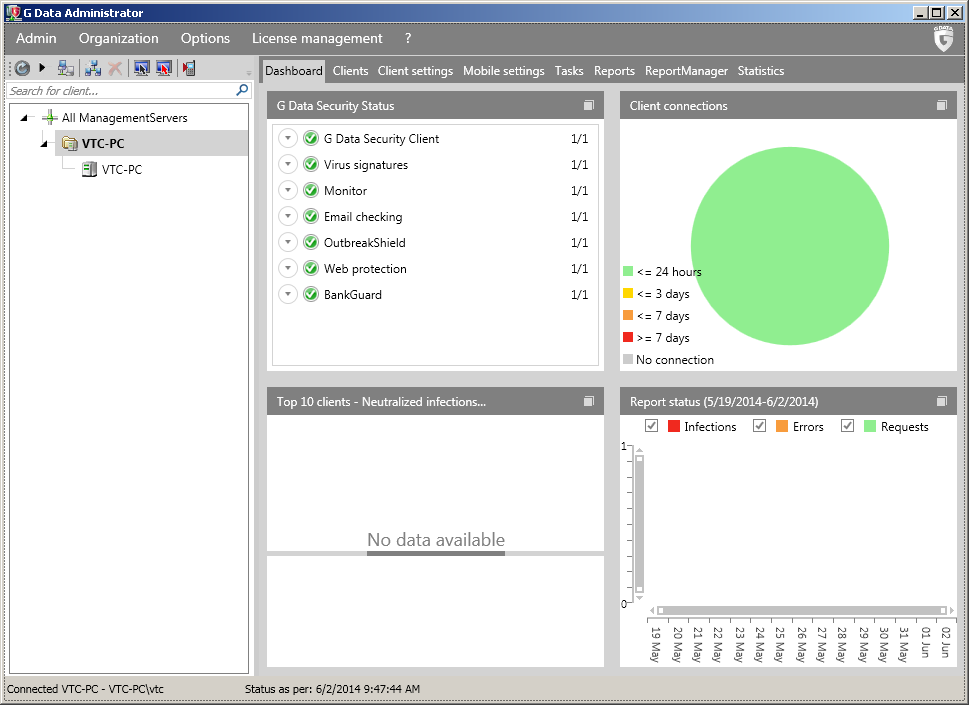This screenshot has width=969, height=705.
Task: Click the mobile phone toolbar icon
Action: coord(188,68)
